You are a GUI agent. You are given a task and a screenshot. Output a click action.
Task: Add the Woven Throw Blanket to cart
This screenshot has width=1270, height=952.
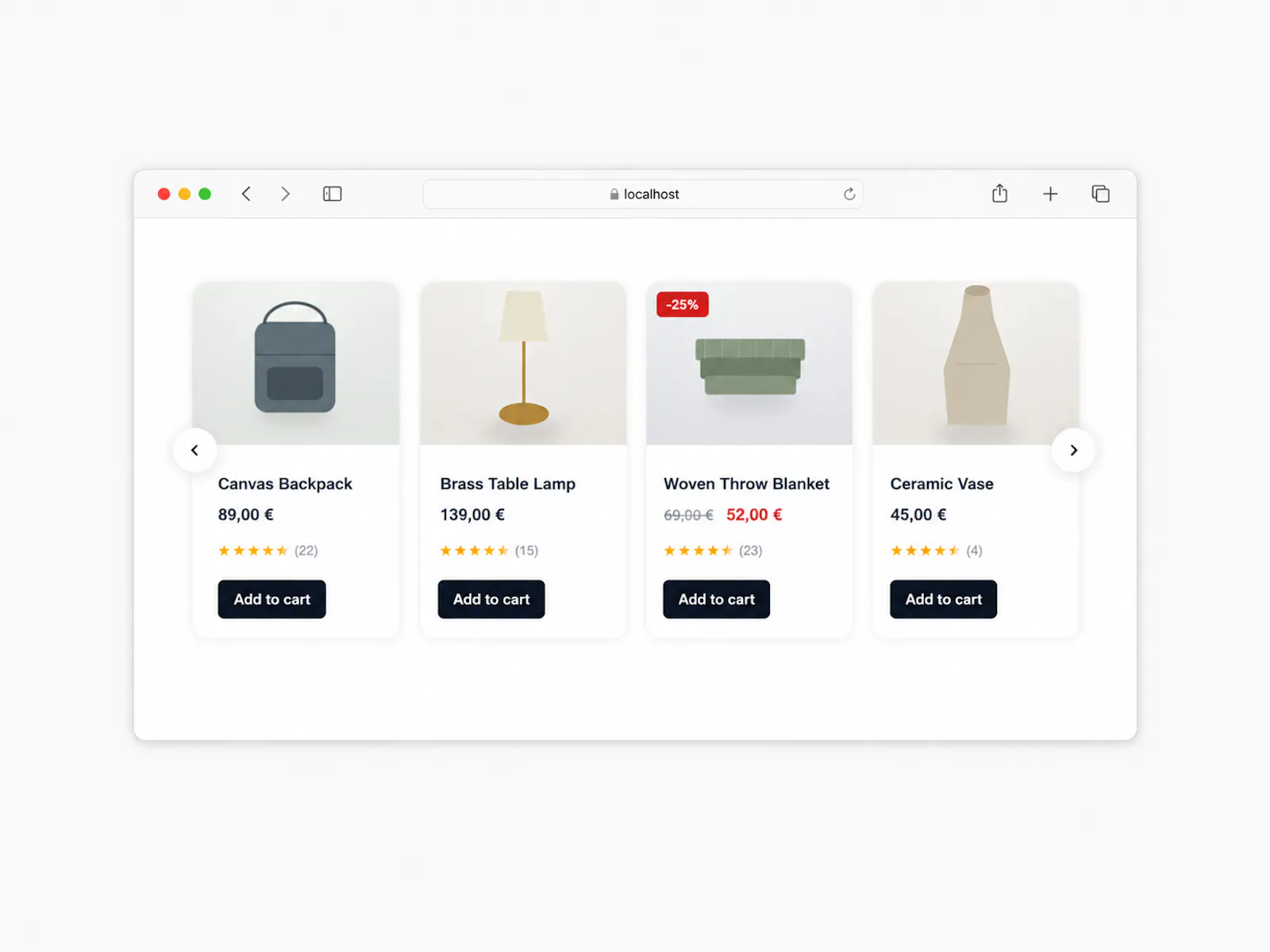pos(716,599)
